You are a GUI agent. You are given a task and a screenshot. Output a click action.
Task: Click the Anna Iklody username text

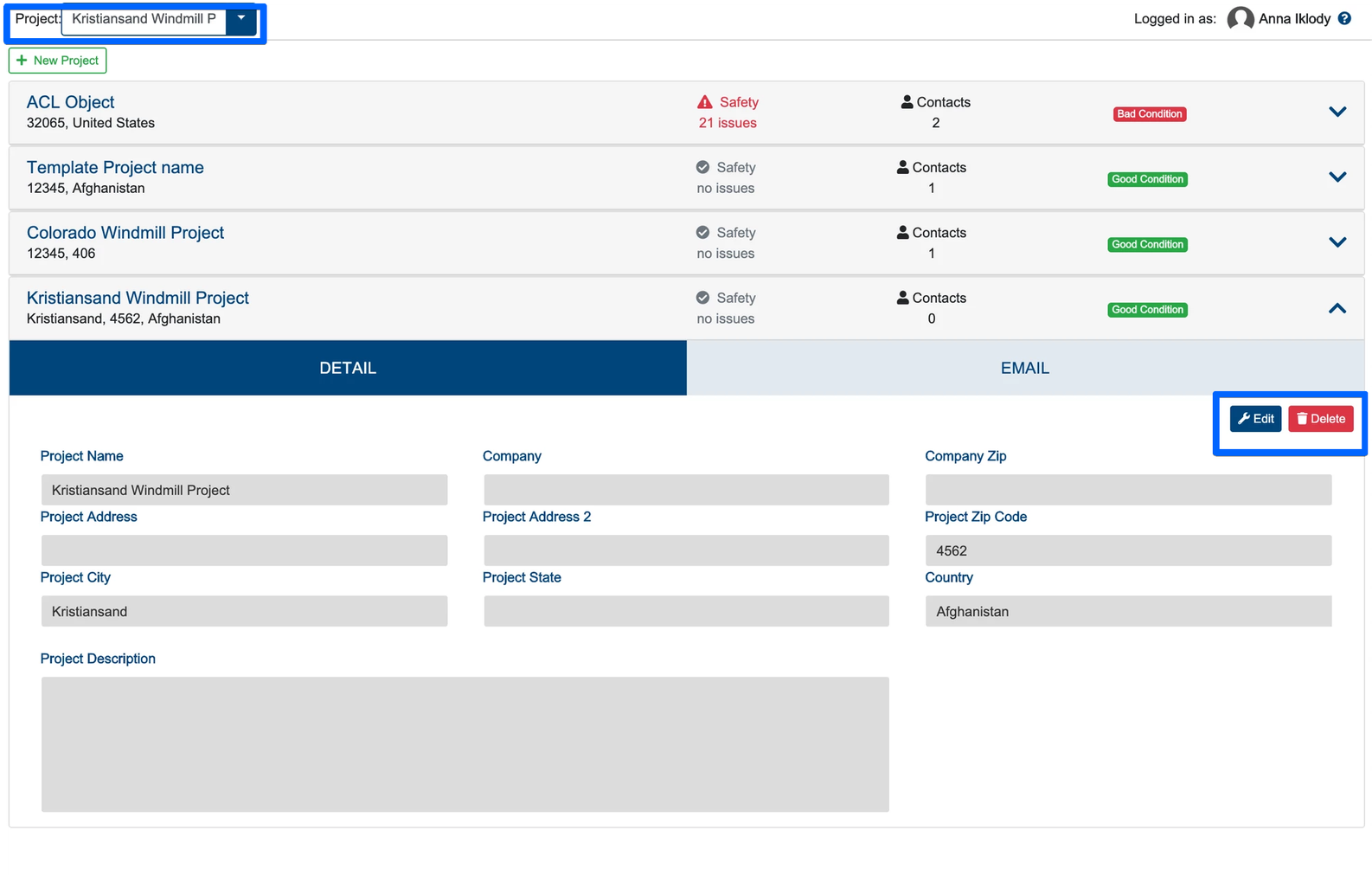(x=1294, y=18)
